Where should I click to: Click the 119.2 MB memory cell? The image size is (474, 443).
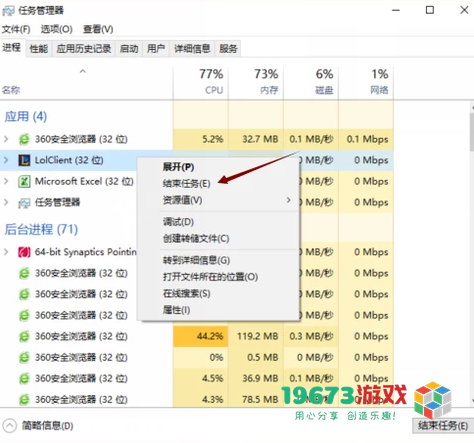[x=256, y=336]
